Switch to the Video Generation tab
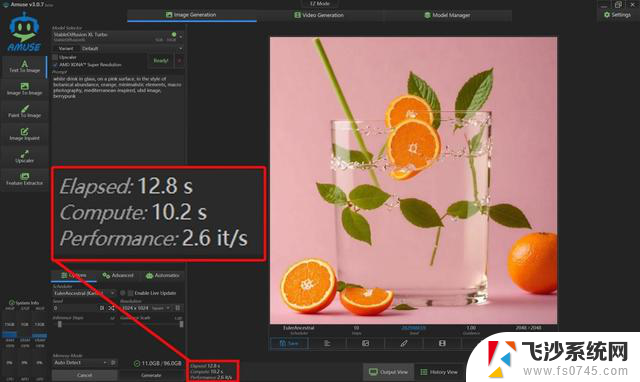The width and height of the screenshot is (640, 382). pyautogui.click(x=319, y=15)
